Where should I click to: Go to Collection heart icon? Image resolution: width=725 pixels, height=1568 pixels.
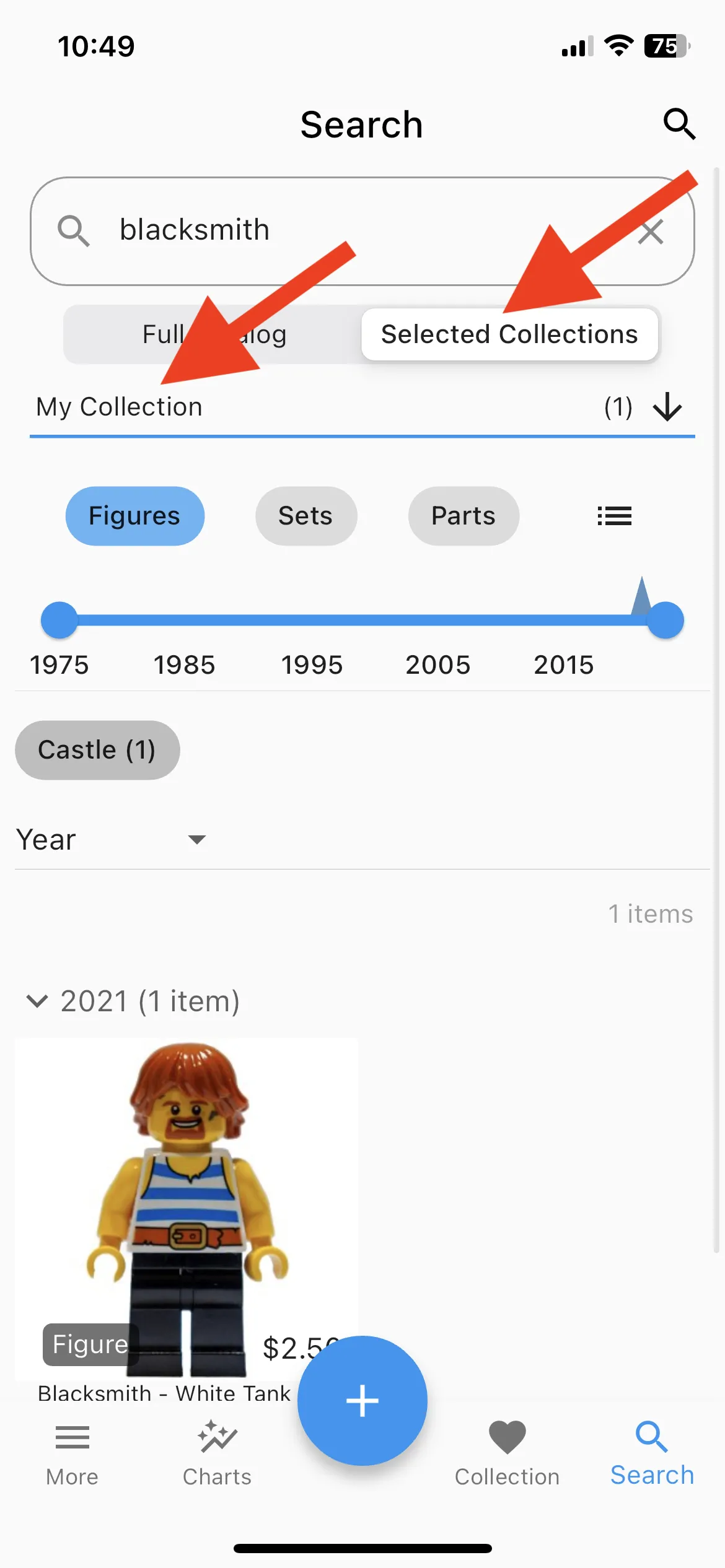pyautogui.click(x=507, y=1437)
